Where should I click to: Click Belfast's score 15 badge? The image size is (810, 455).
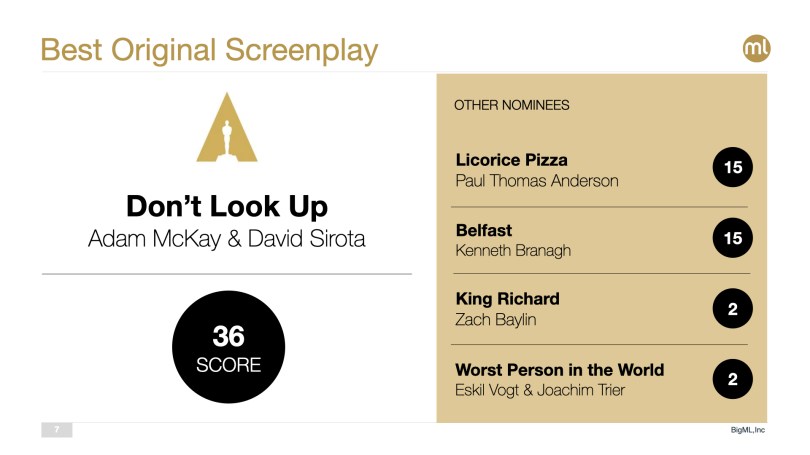coord(732,239)
